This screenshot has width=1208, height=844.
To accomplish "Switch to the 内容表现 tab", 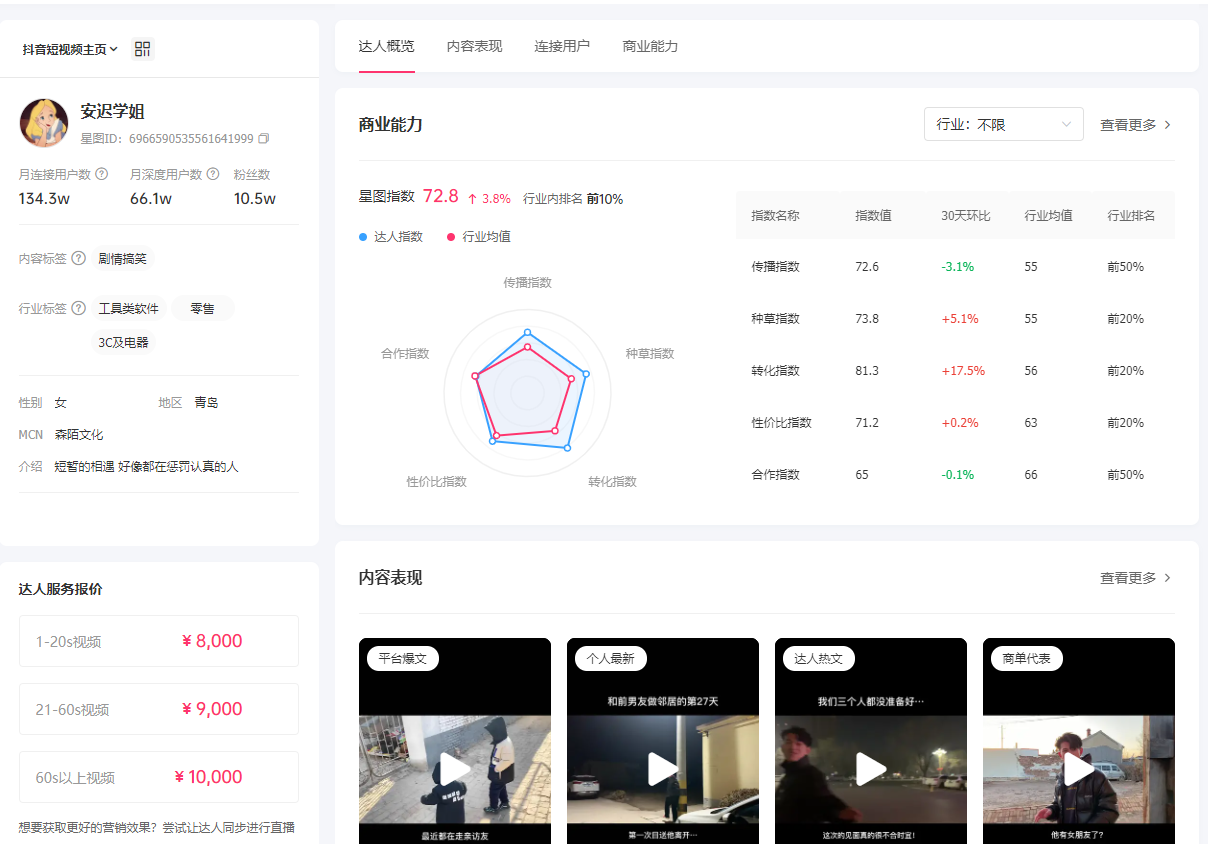I will (474, 46).
